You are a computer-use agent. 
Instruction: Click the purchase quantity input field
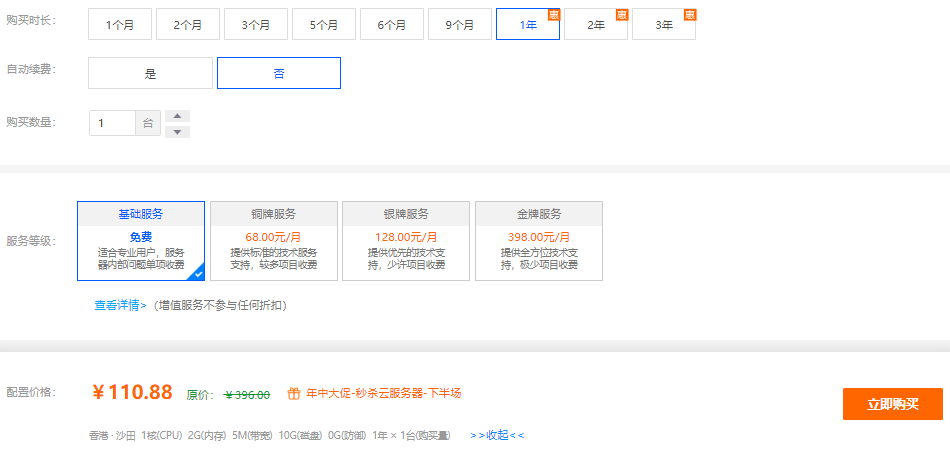click(x=112, y=123)
